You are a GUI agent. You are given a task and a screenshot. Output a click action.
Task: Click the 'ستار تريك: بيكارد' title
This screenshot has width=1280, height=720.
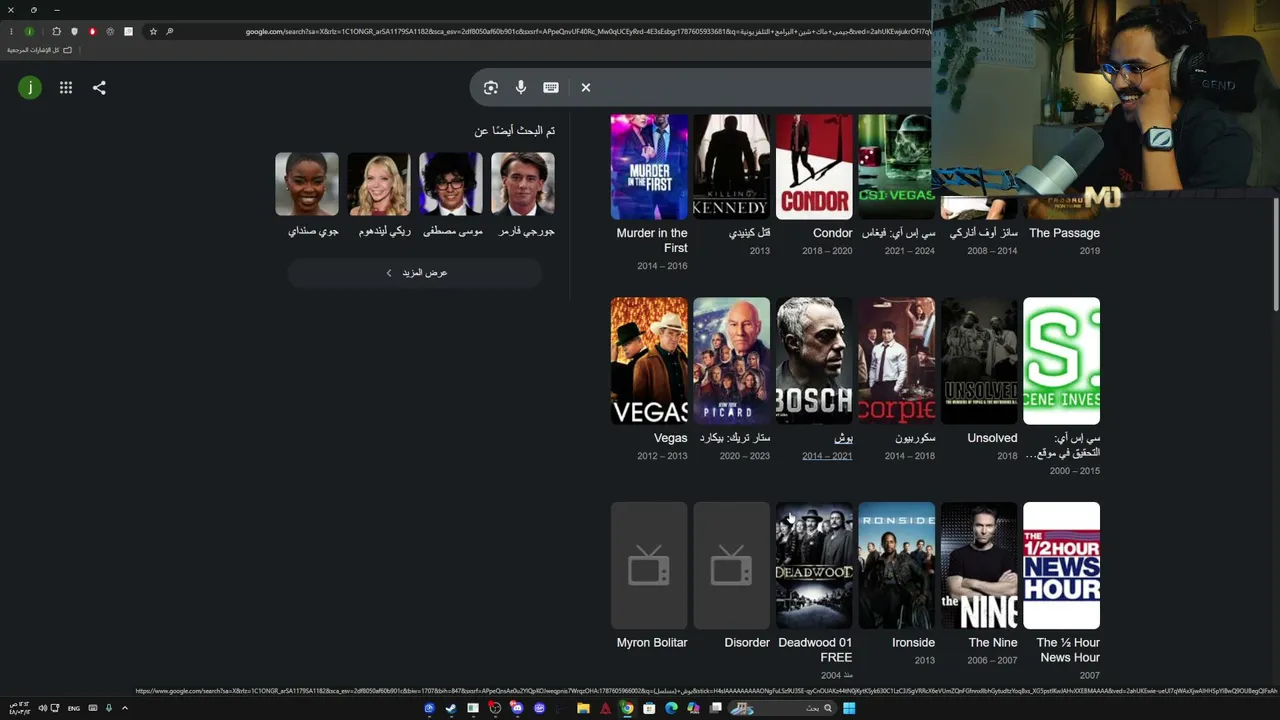[735, 438]
